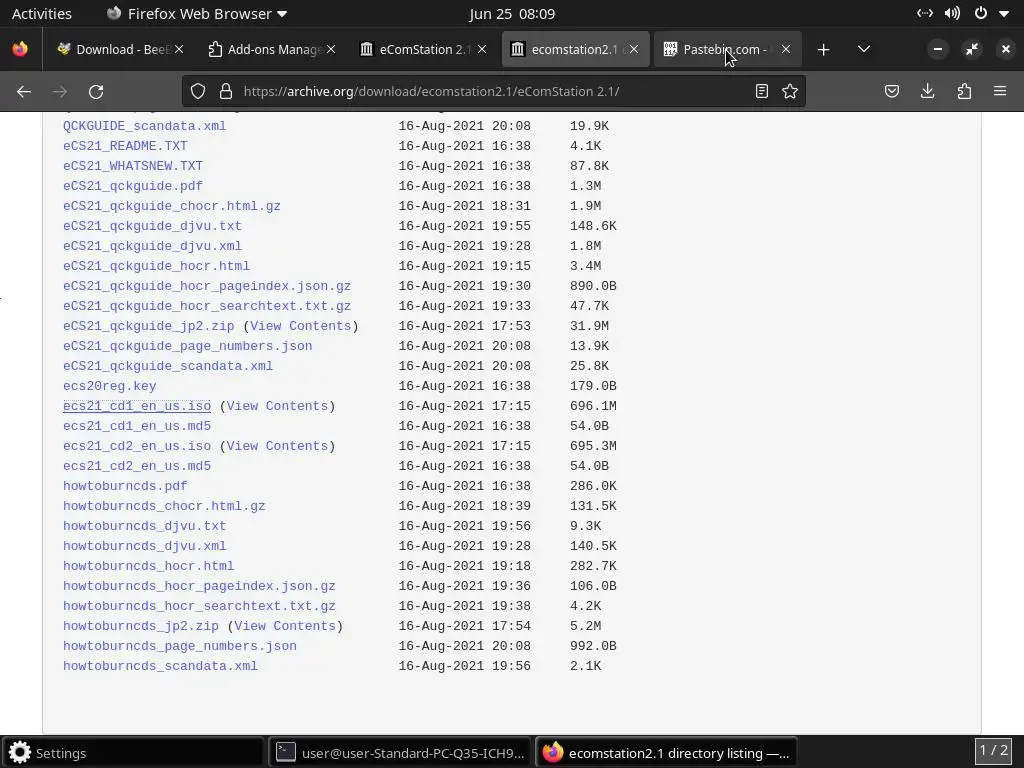
Task: Open the power icon menu
Action: (981, 14)
